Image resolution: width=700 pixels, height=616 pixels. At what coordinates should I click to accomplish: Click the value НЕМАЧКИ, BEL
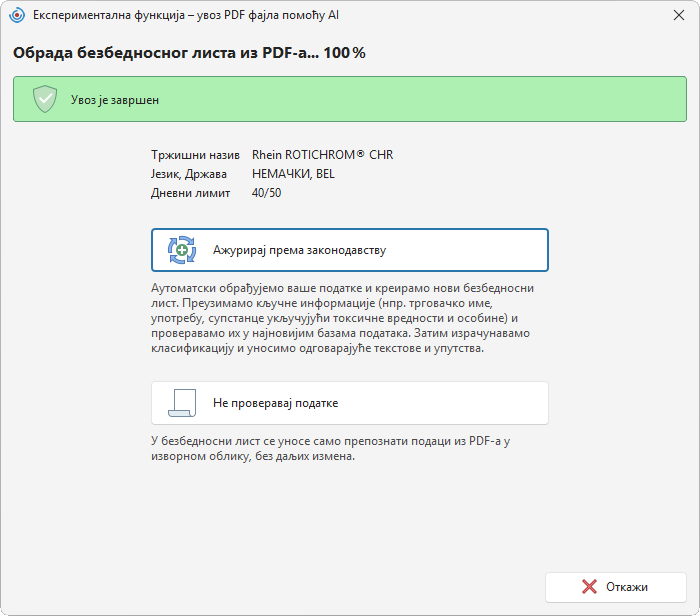[x=293, y=174]
